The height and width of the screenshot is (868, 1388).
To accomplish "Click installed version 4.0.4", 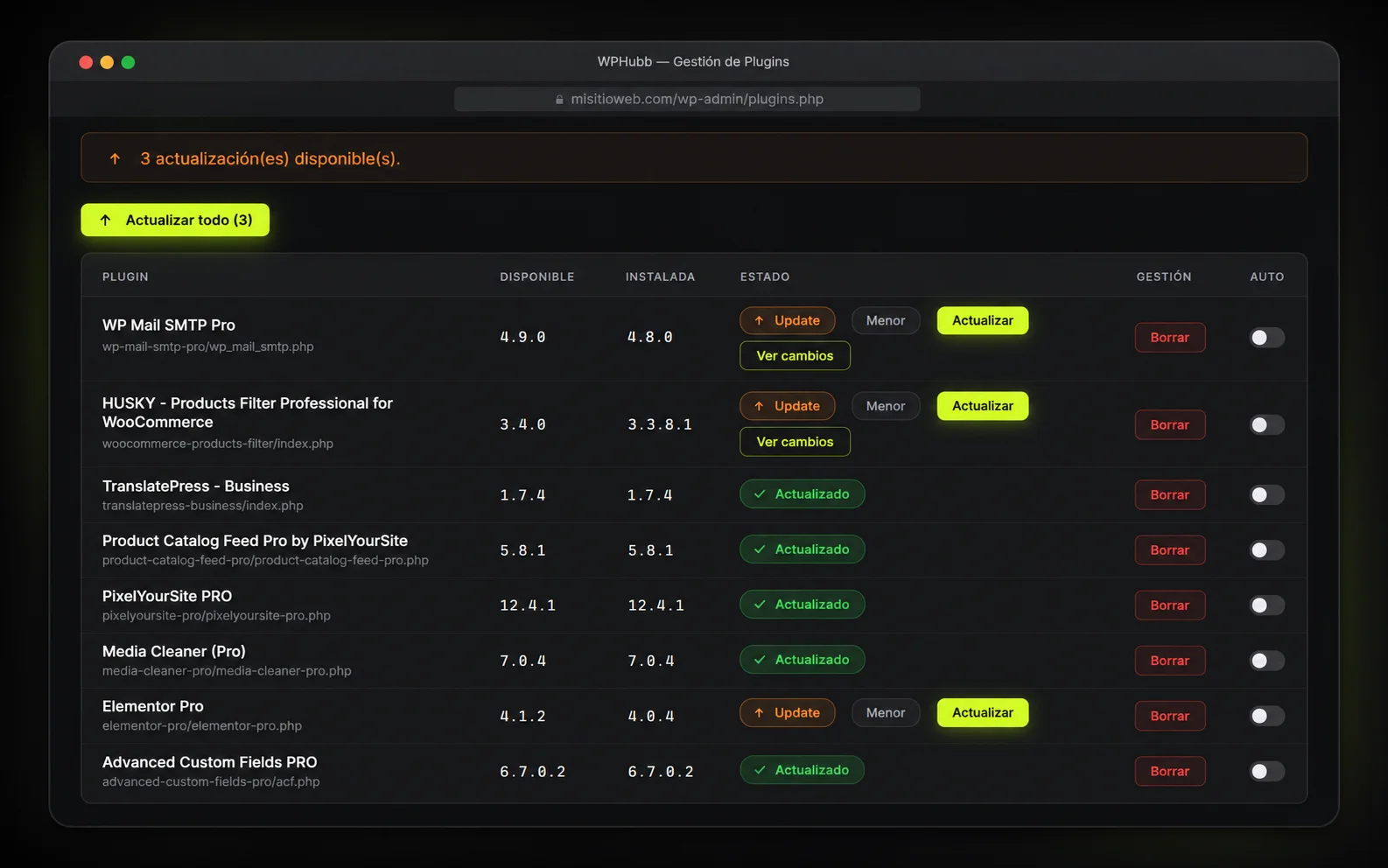I will click(650, 716).
